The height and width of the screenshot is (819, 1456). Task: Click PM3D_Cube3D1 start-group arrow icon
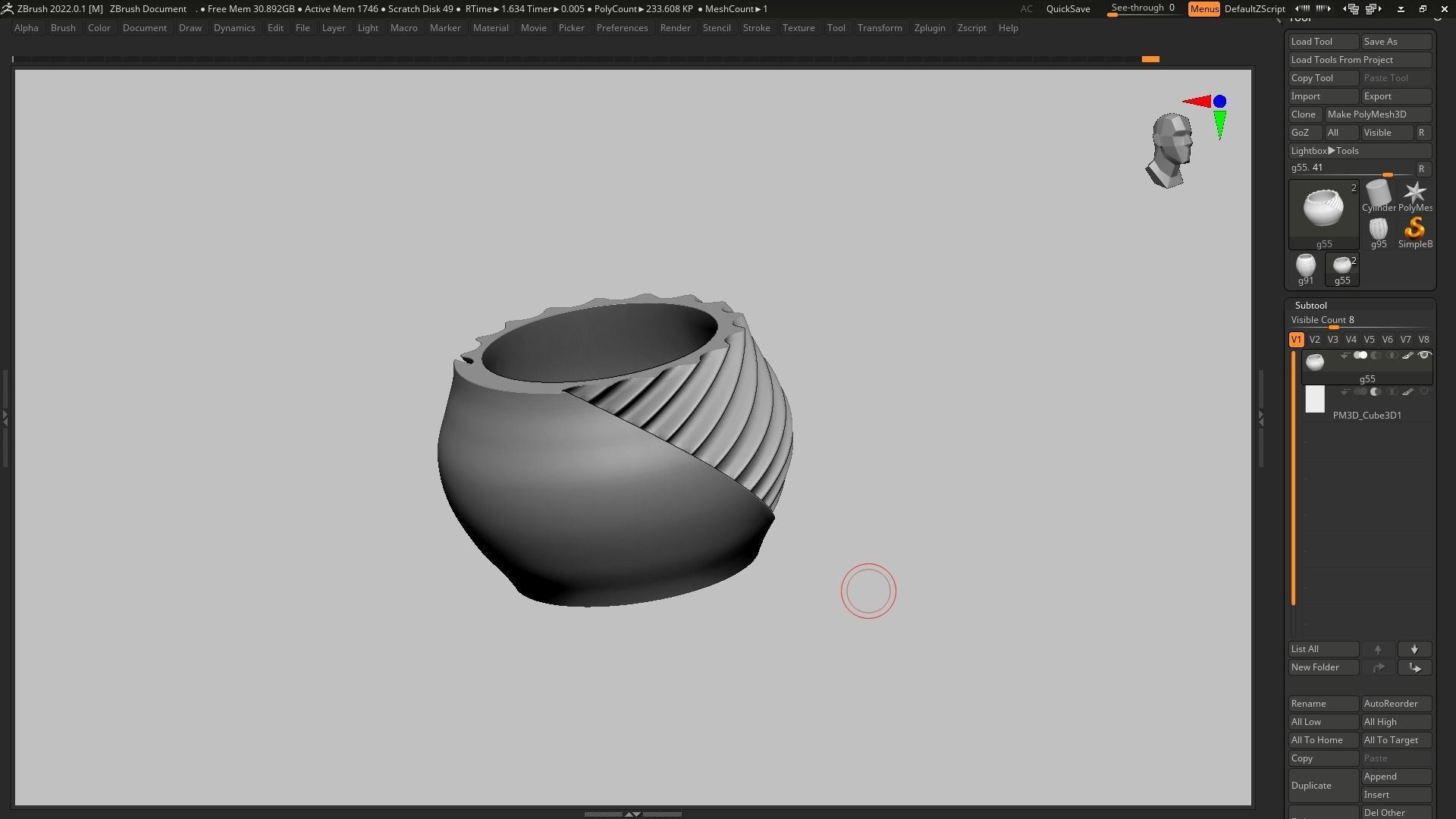(1345, 391)
